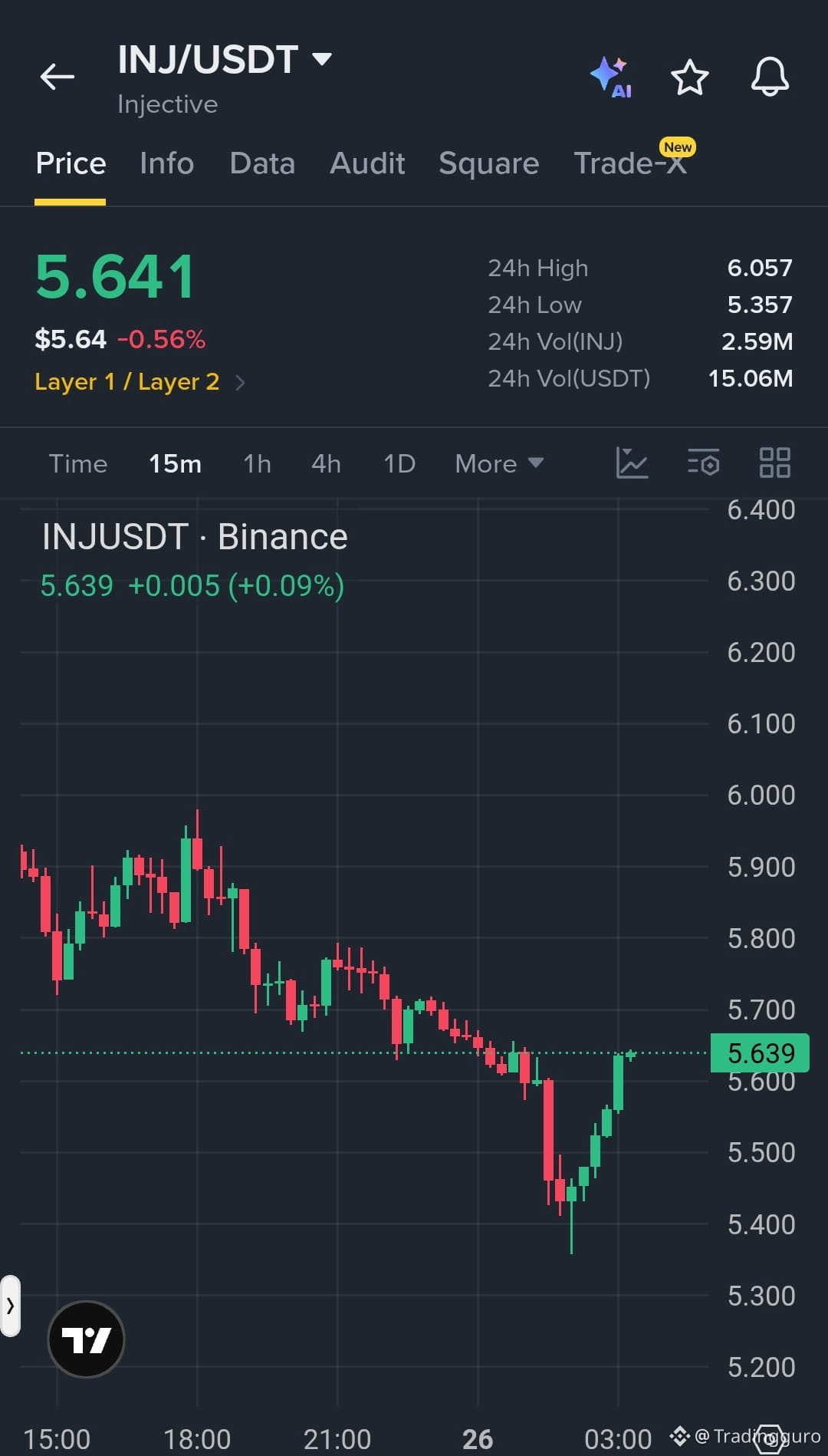This screenshot has height=1456, width=828.
Task: Tap the back arrow icon
Action: pyautogui.click(x=58, y=77)
